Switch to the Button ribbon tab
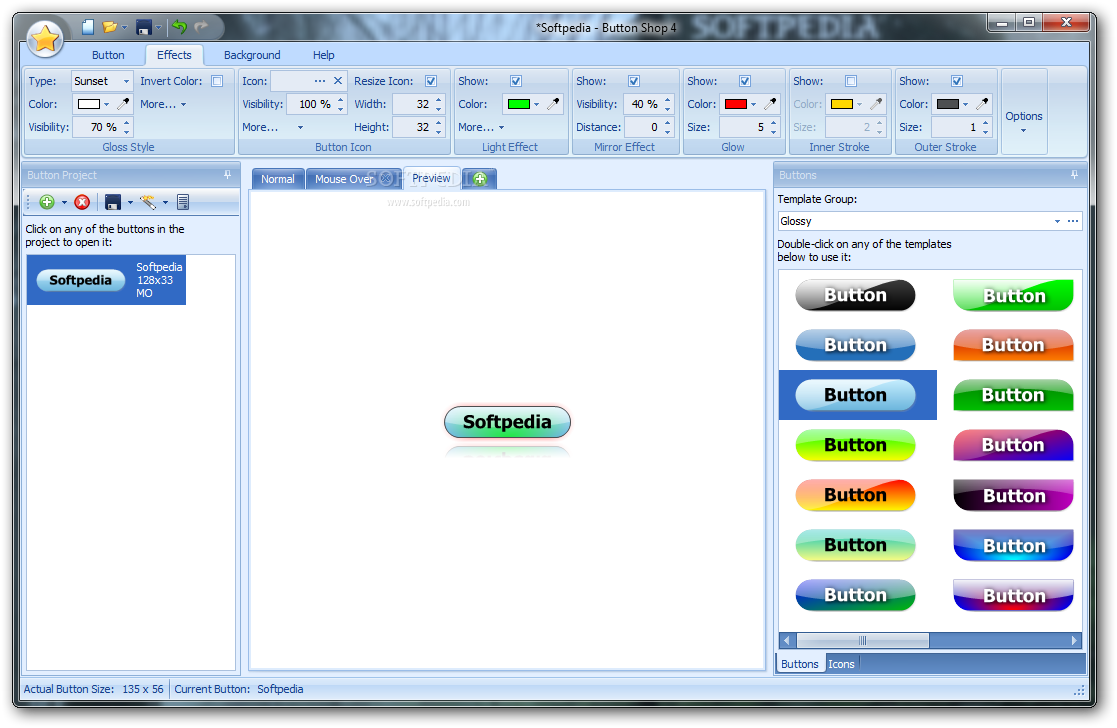This screenshot has height=728, width=1117. [108, 55]
